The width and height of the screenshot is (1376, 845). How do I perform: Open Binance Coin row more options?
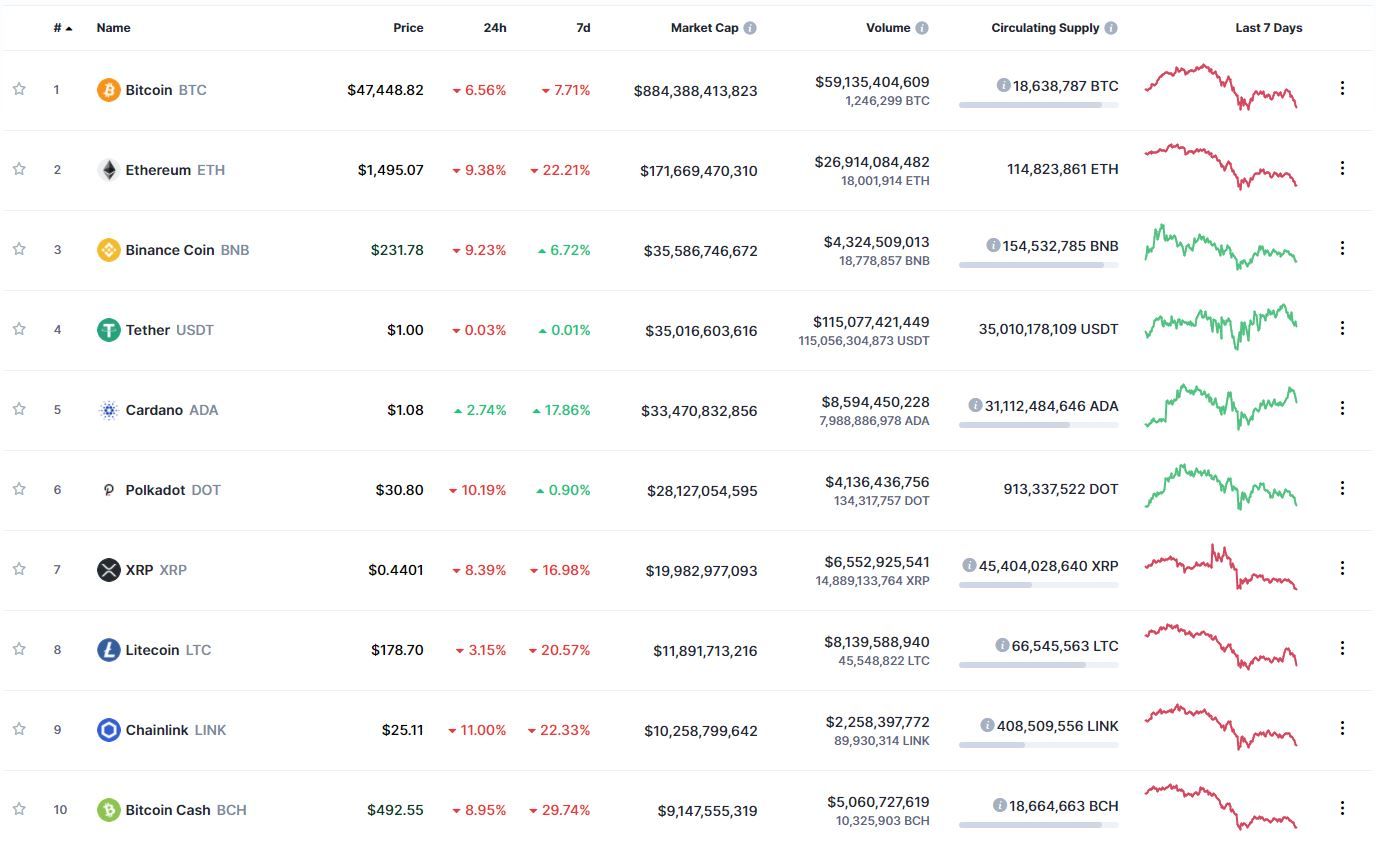[x=1342, y=248]
